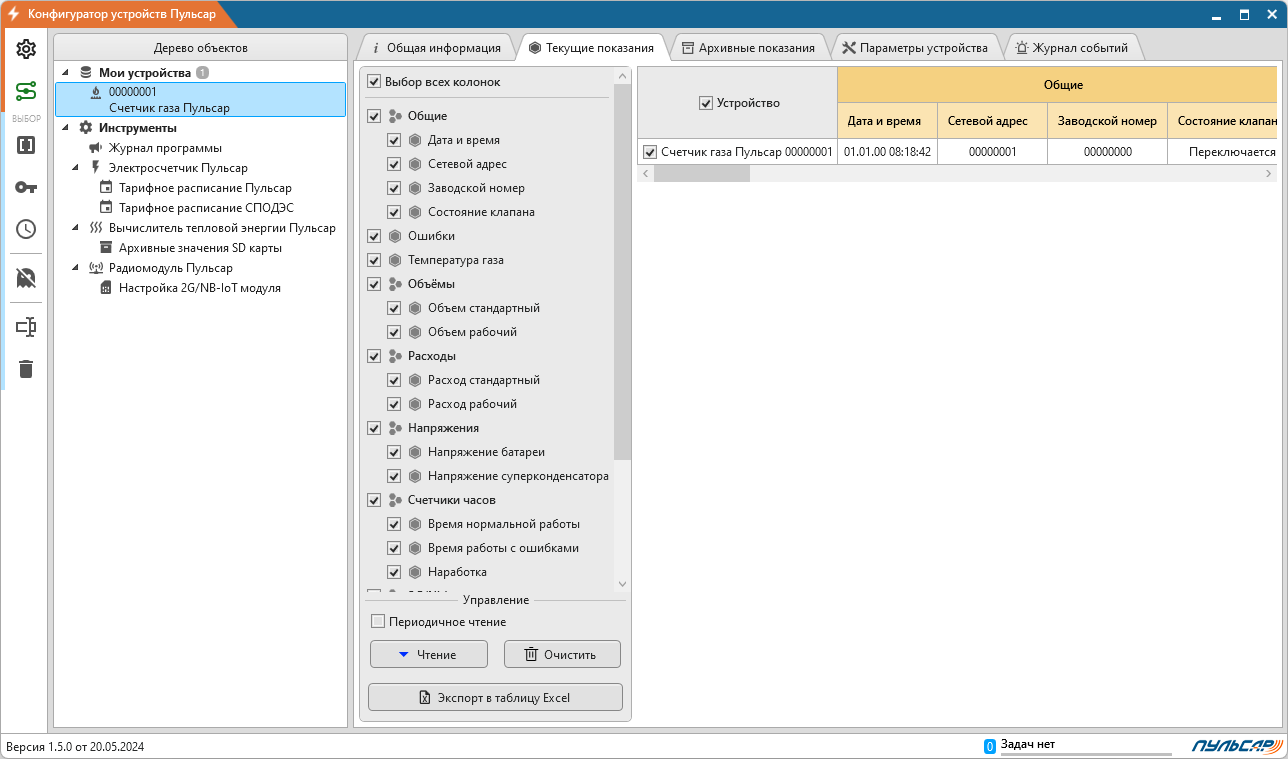Image resolution: width=1288 pixels, height=759 pixels.
Task: Select Архивные значения SD карты item
Action: pyautogui.click(x=200, y=248)
